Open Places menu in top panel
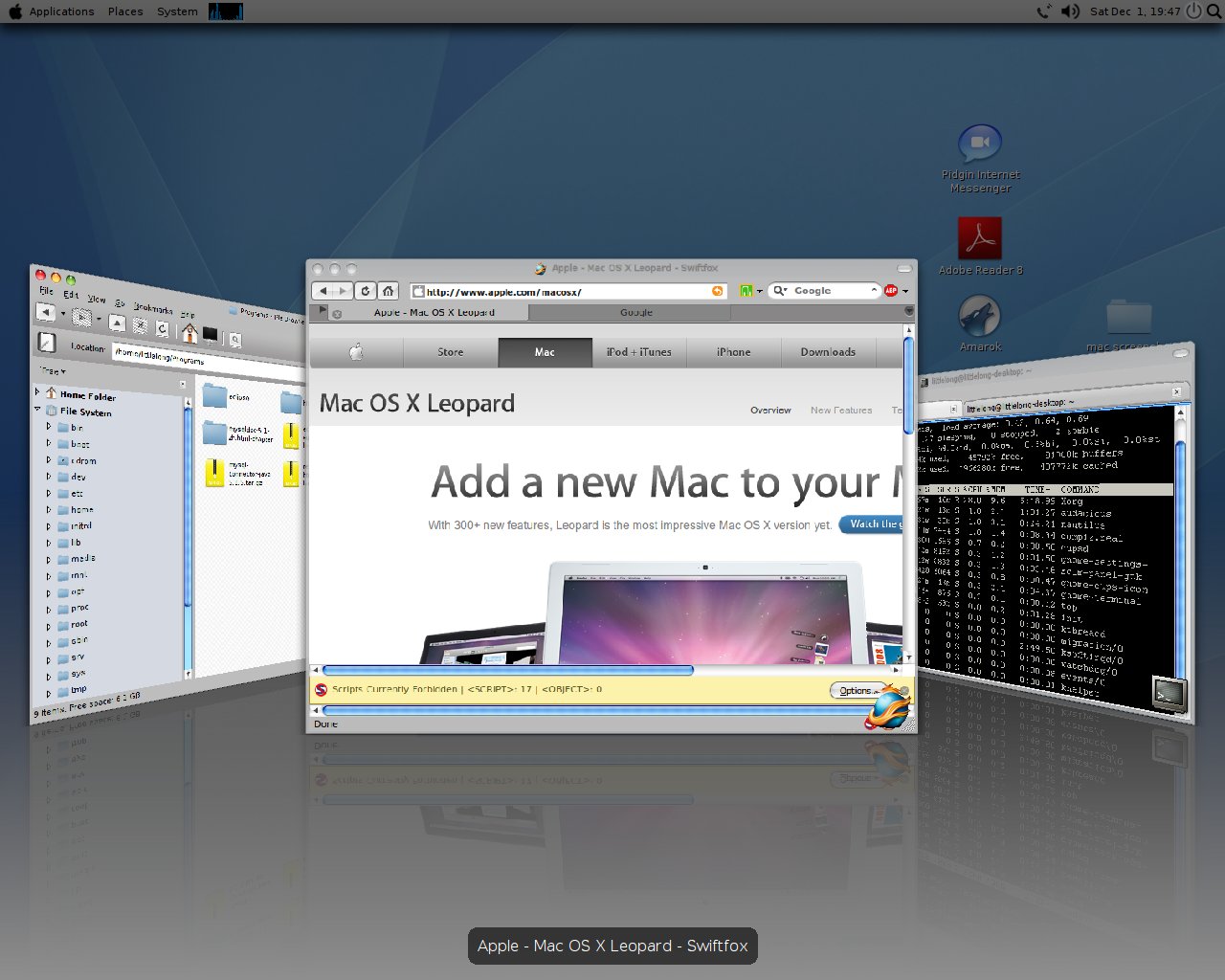 [x=125, y=11]
